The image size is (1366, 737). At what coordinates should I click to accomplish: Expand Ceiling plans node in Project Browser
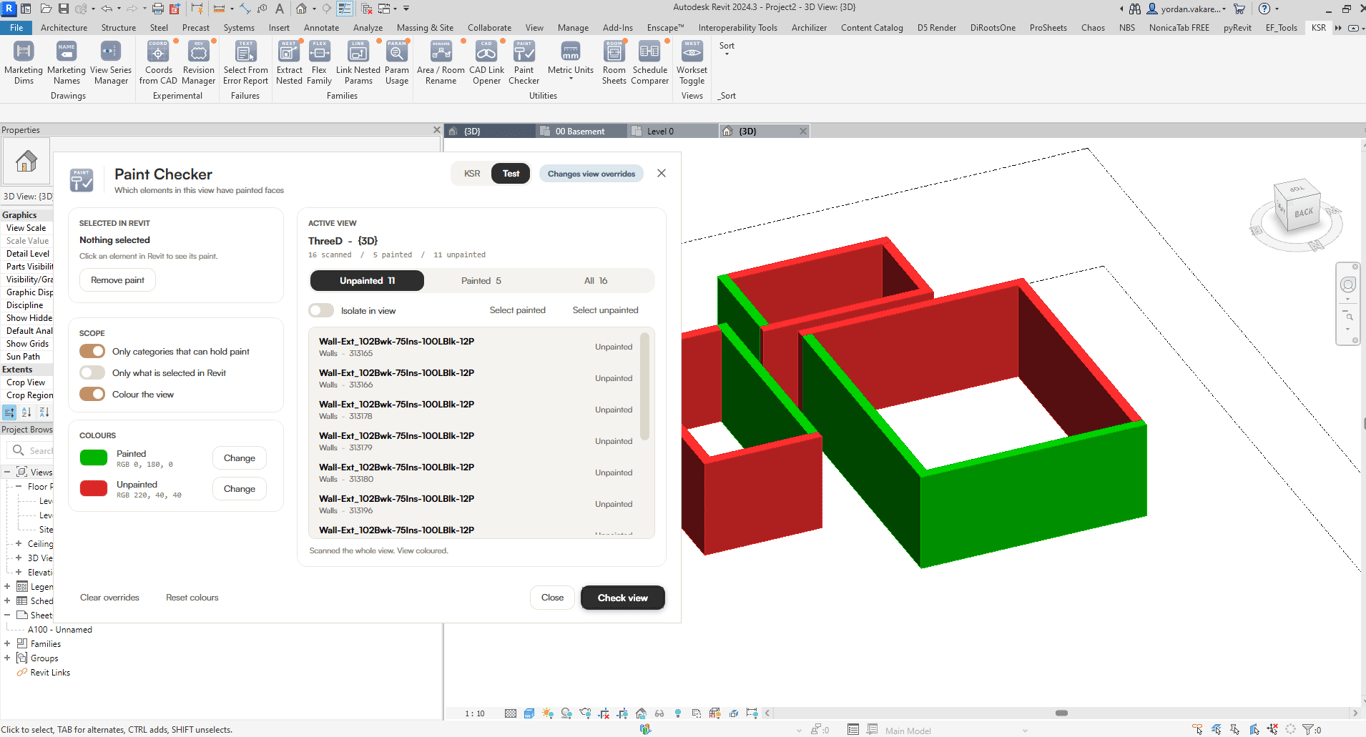tap(19, 544)
